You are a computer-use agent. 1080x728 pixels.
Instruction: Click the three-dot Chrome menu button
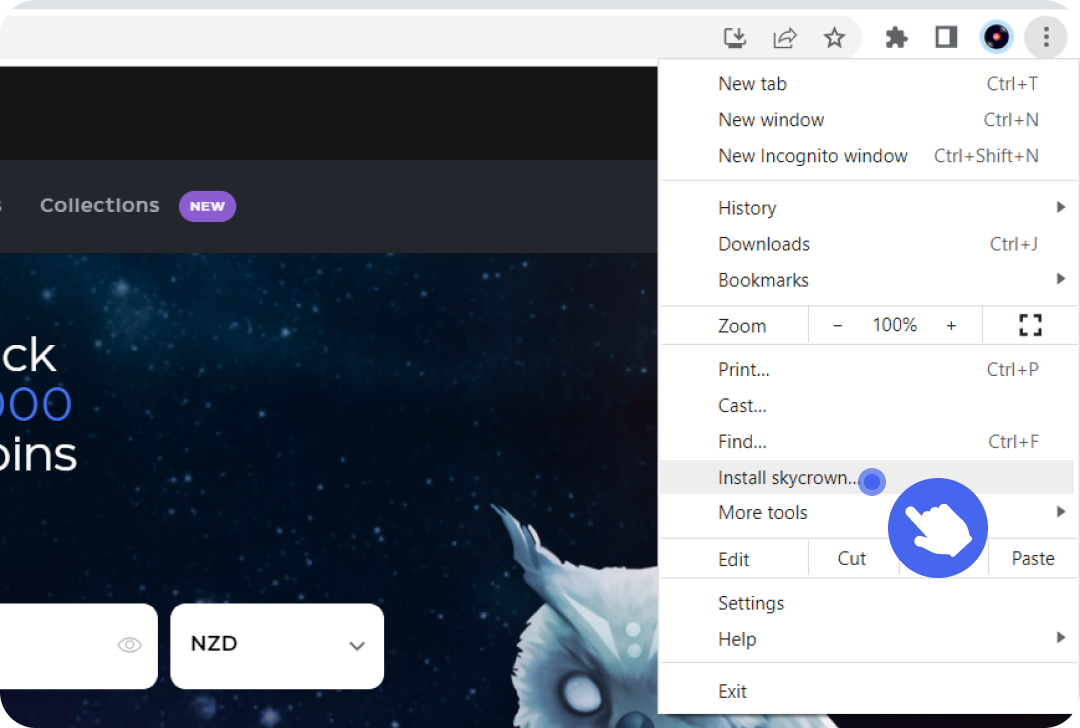[1046, 37]
